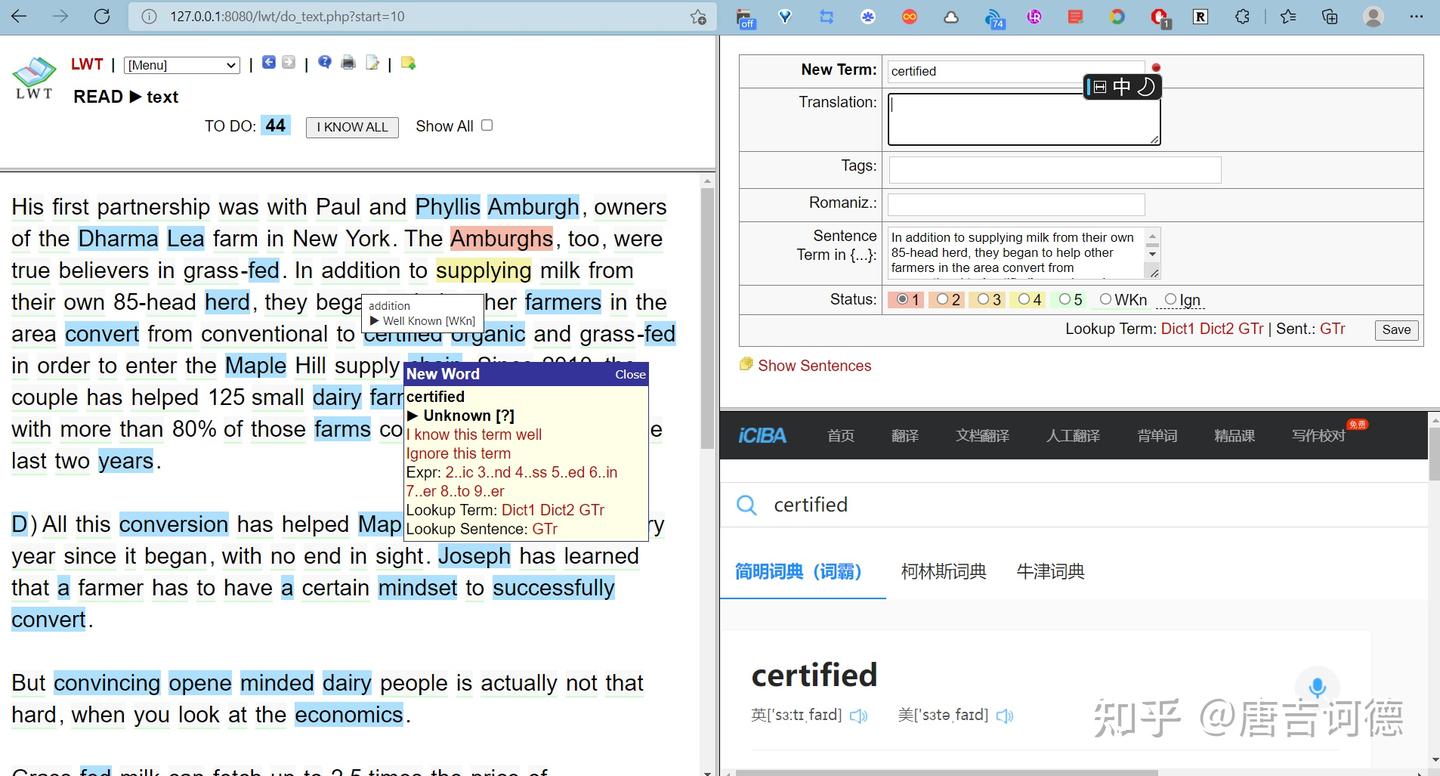Click 'Ignore this term' in popup
The image size is (1440, 776).
coord(458,453)
